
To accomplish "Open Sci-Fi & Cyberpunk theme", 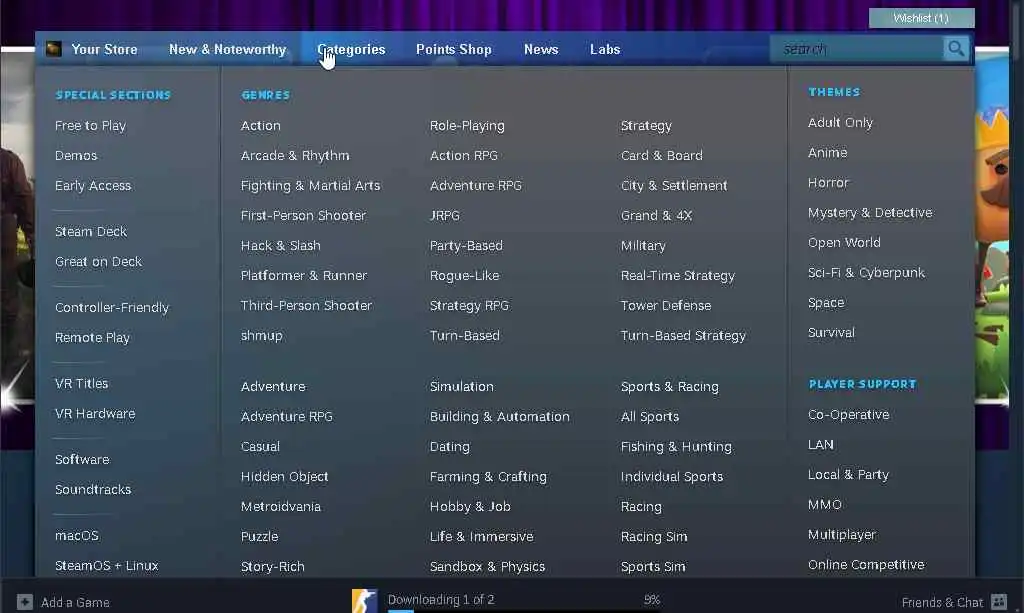I will (866, 273).
